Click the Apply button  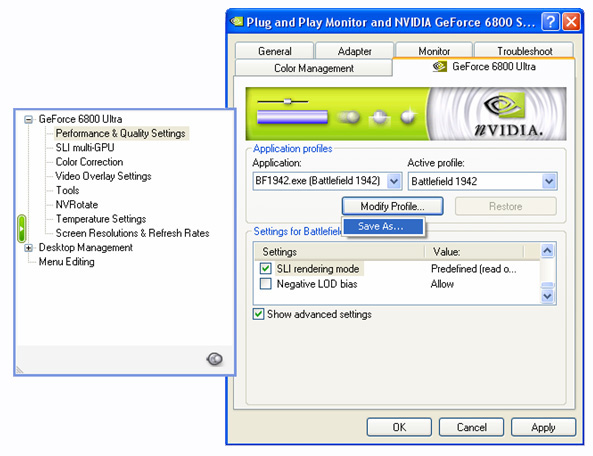click(x=543, y=427)
